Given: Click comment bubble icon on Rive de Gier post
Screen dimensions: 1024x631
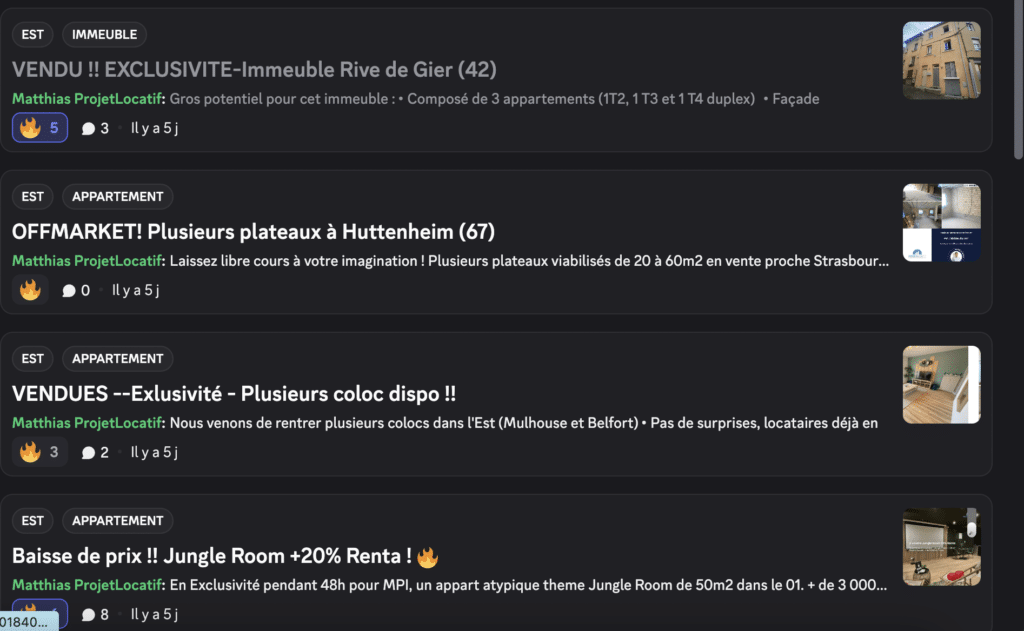Looking at the screenshot, I should pyautogui.click(x=88, y=128).
